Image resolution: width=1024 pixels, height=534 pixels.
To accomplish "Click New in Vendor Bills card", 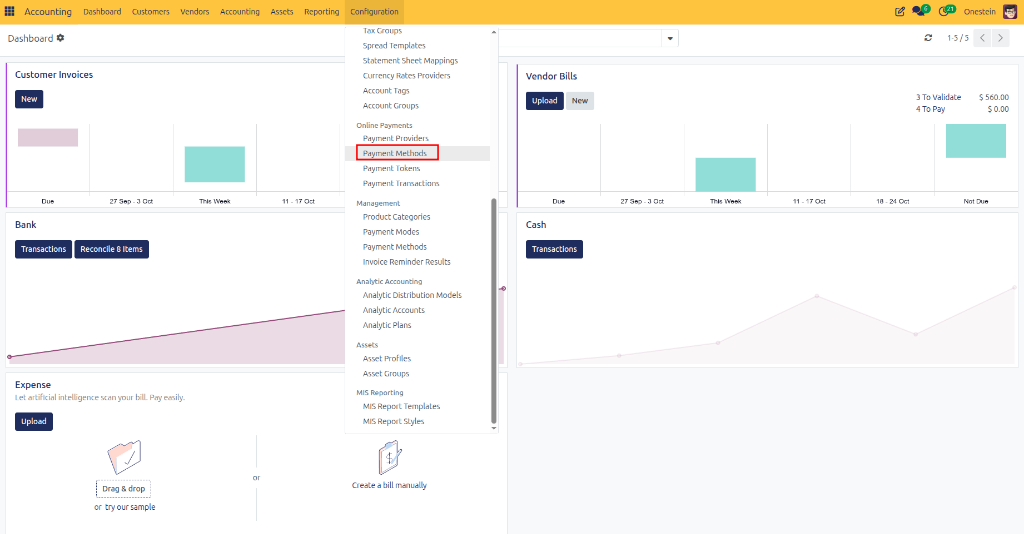I will point(580,101).
